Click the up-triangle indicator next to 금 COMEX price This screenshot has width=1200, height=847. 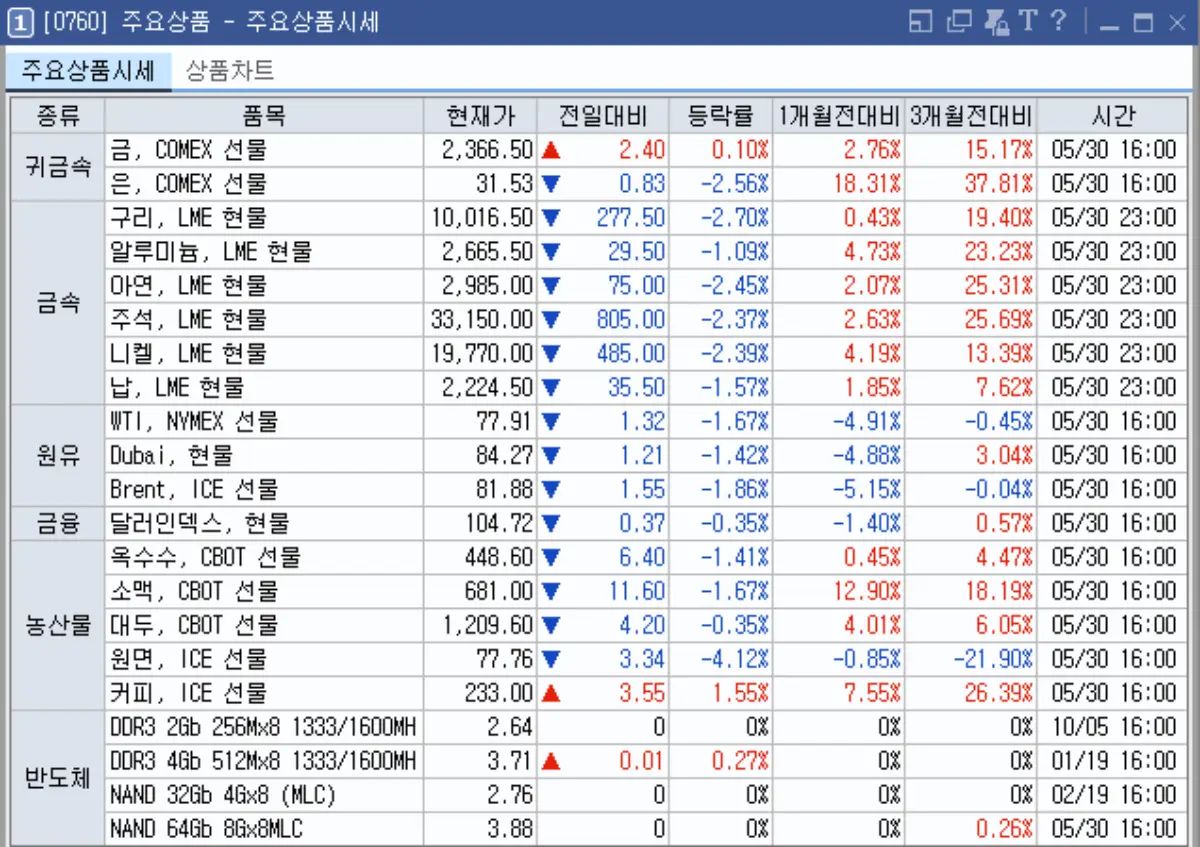coord(552,149)
